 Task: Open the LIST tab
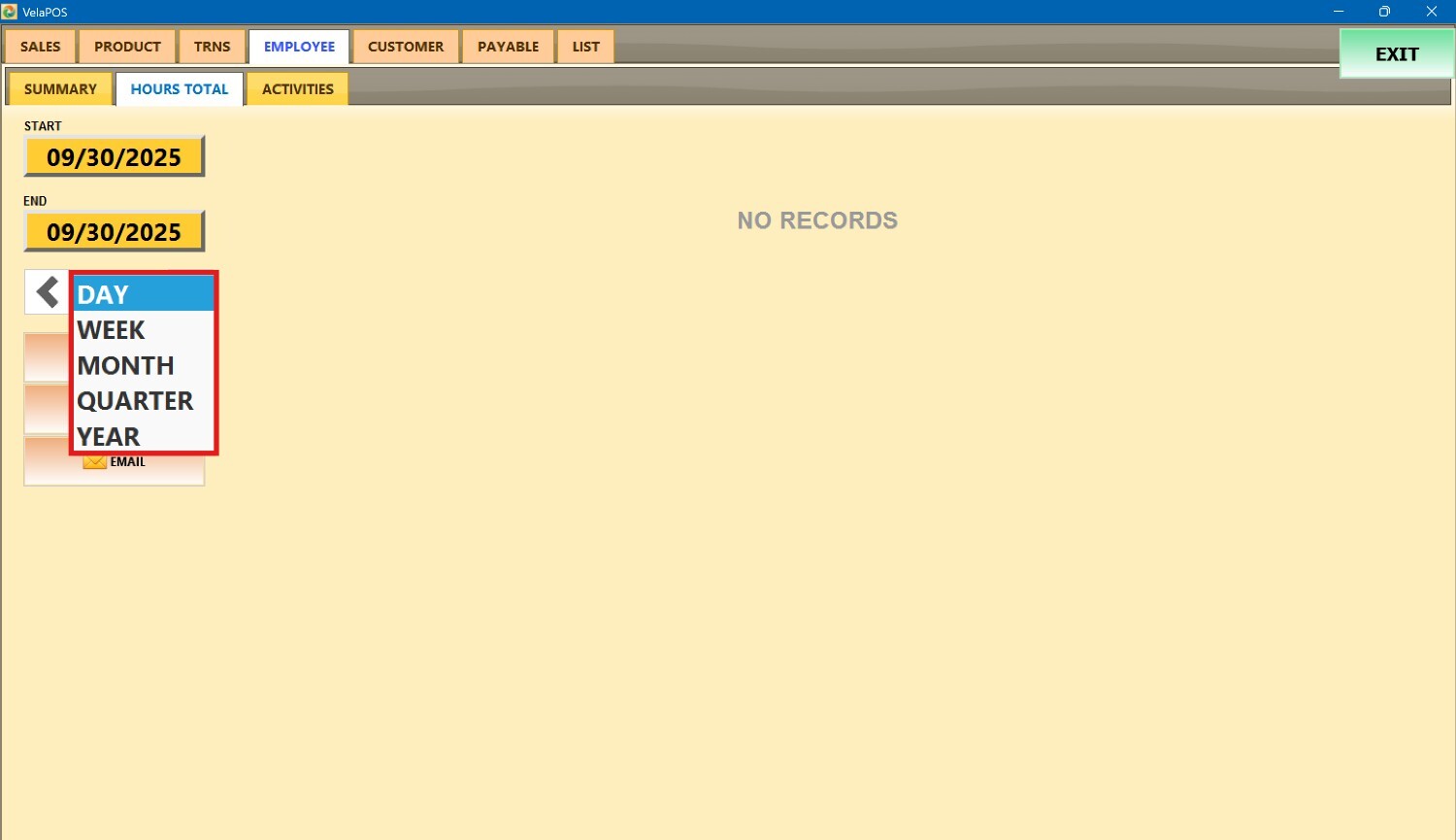click(585, 47)
